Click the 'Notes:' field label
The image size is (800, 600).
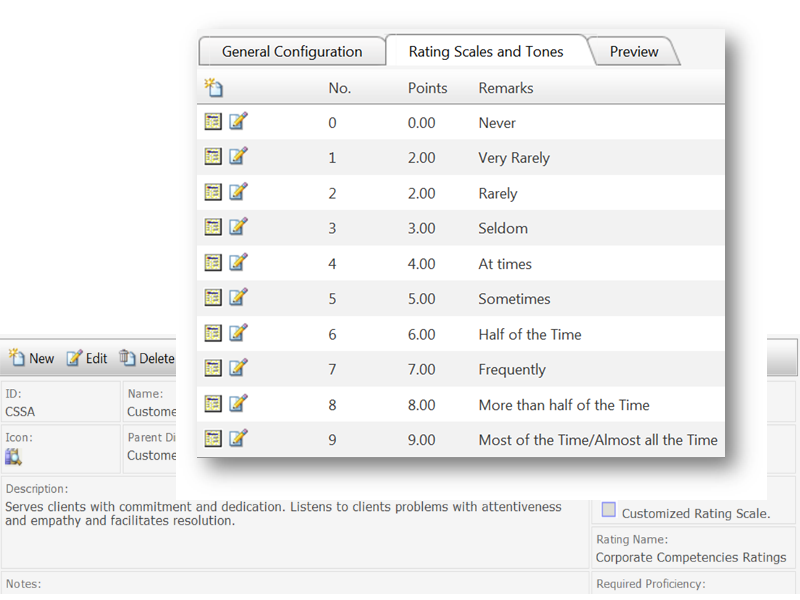click(23, 584)
